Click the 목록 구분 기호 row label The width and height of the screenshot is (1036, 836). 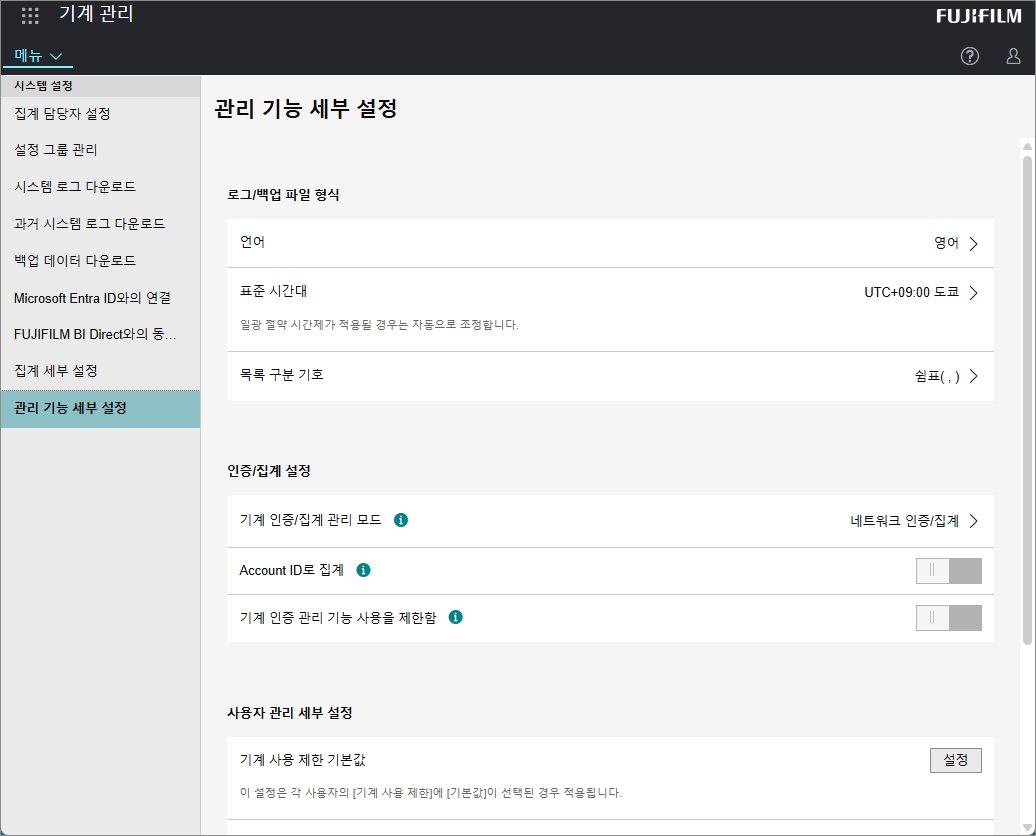(281, 375)
